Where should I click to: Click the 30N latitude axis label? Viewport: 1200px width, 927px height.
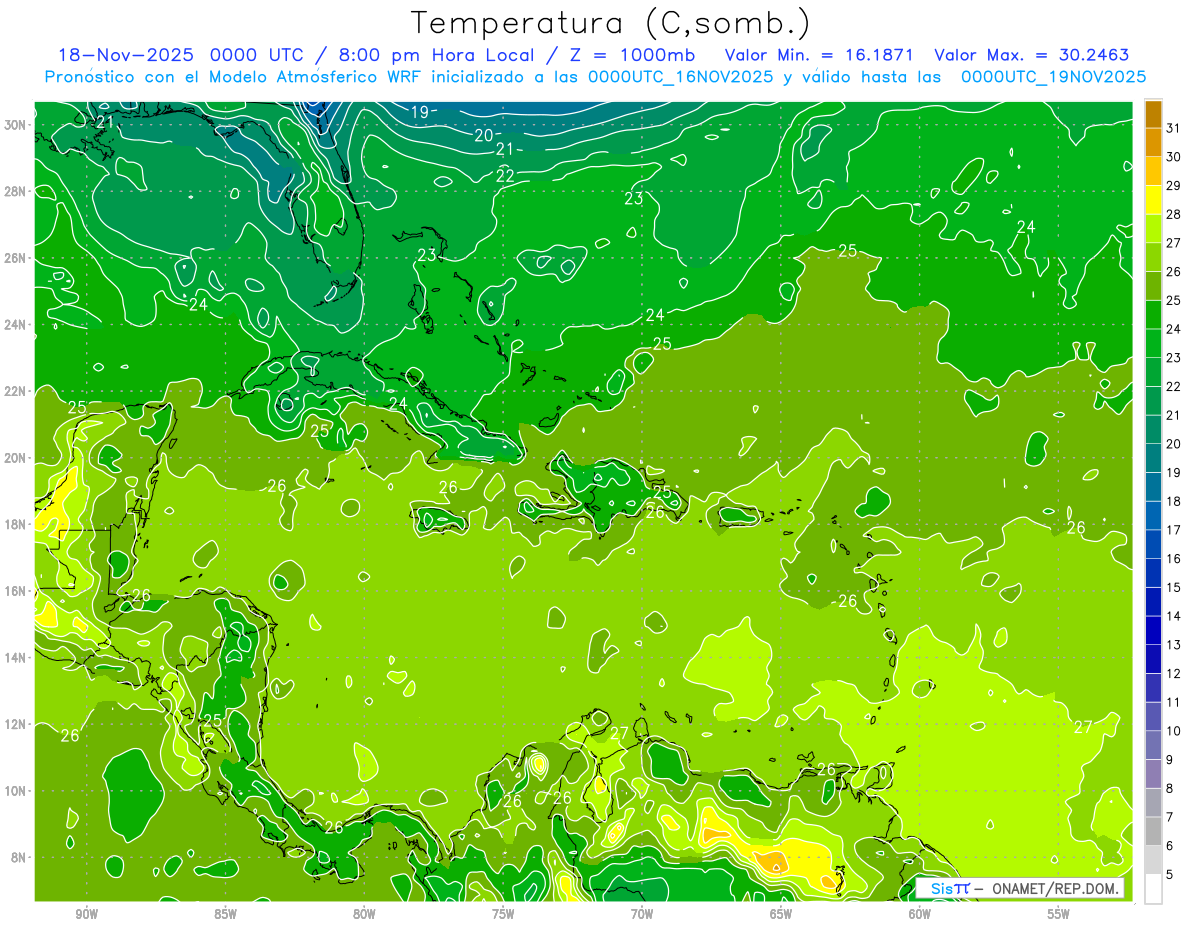15,125
